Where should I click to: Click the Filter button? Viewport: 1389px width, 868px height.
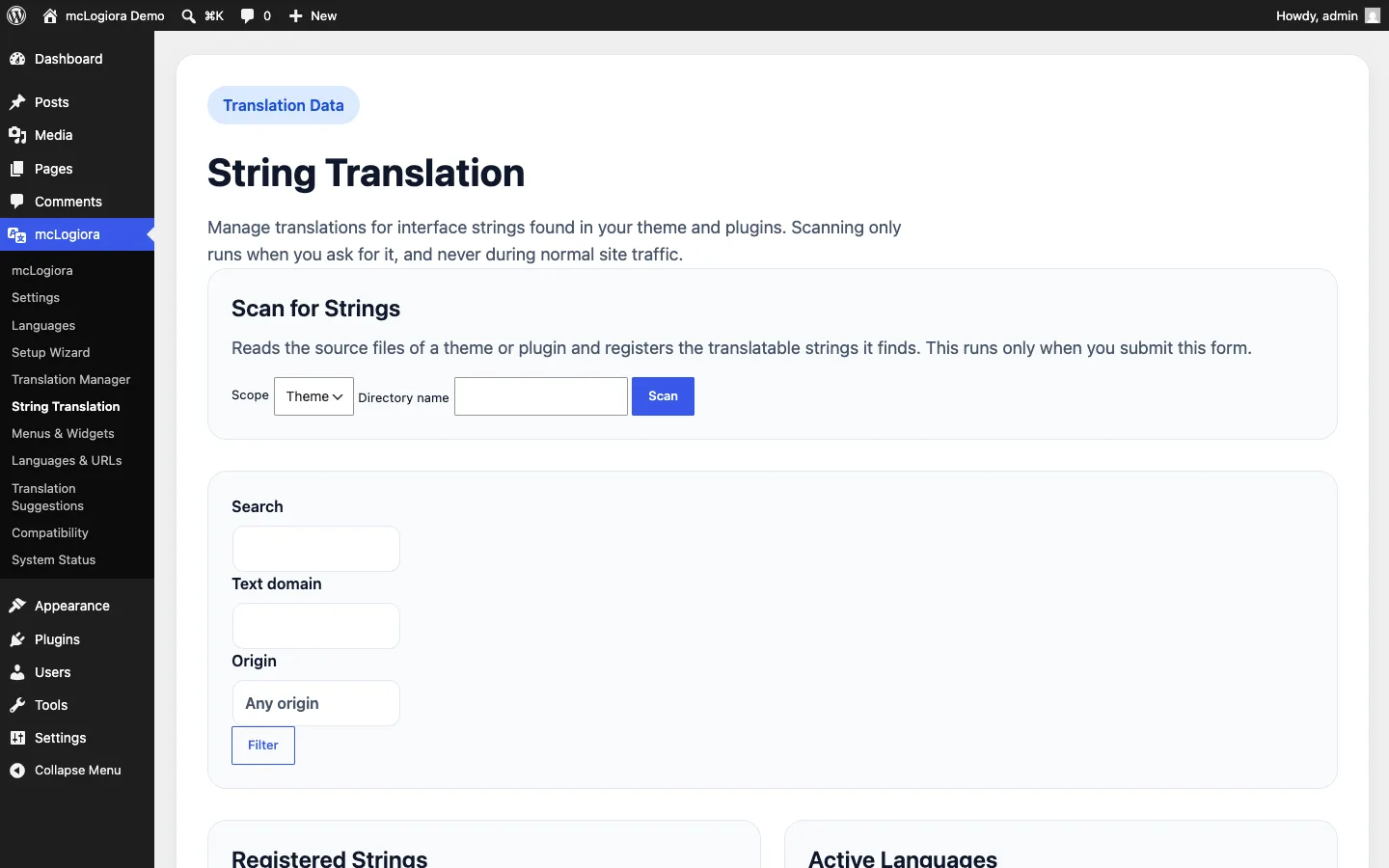pos(263,746)
